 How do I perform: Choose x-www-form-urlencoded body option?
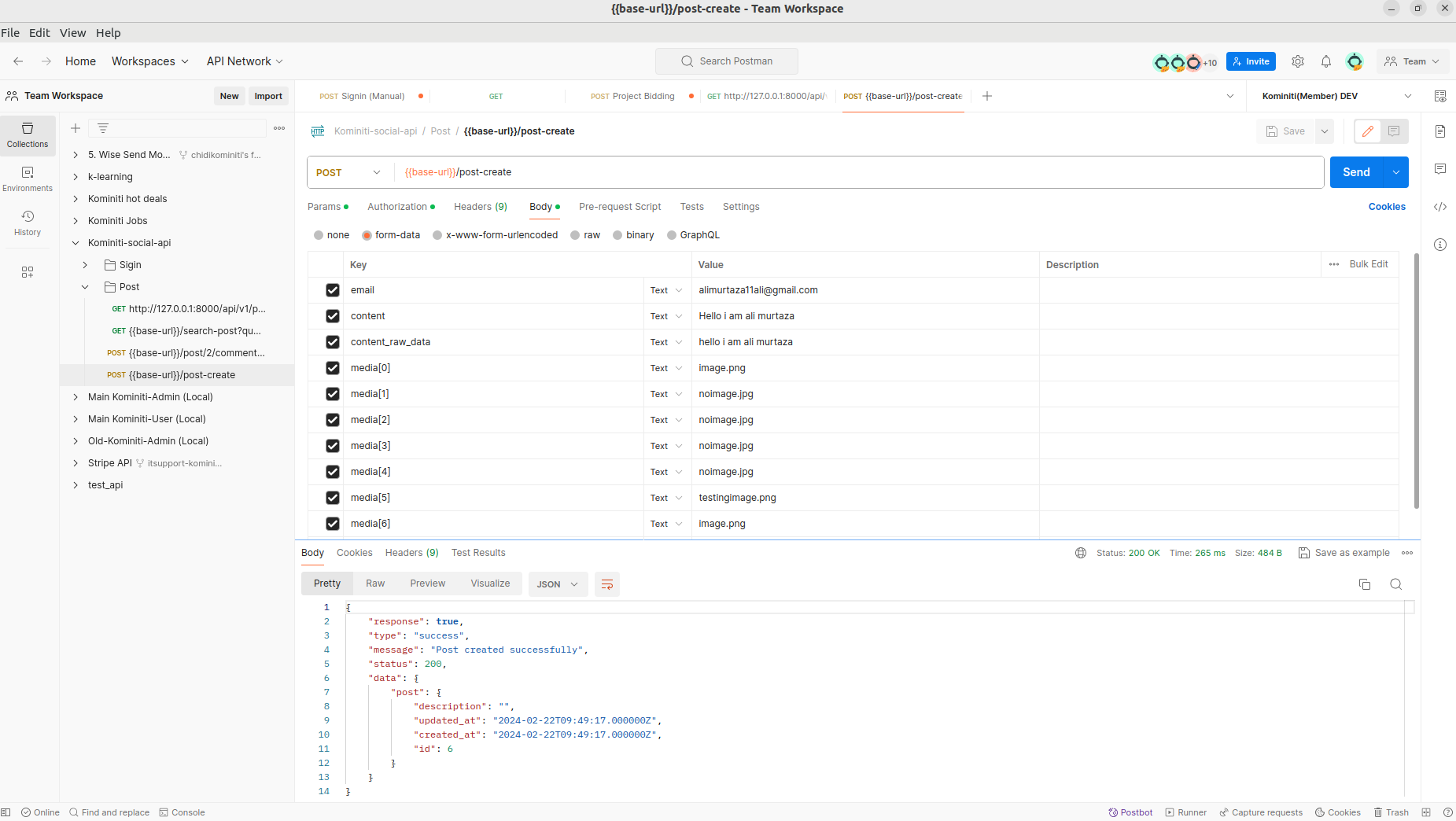pyautogui.click(x=437, y=235)
